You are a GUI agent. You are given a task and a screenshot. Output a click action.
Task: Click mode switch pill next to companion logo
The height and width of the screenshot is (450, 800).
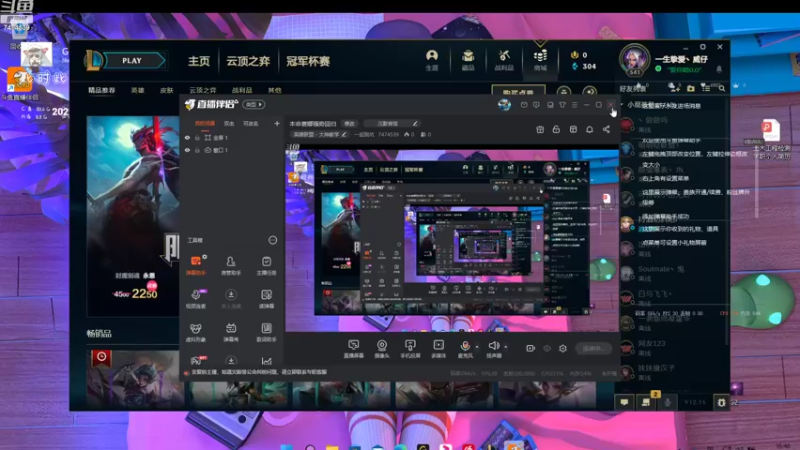click(254, 105)
